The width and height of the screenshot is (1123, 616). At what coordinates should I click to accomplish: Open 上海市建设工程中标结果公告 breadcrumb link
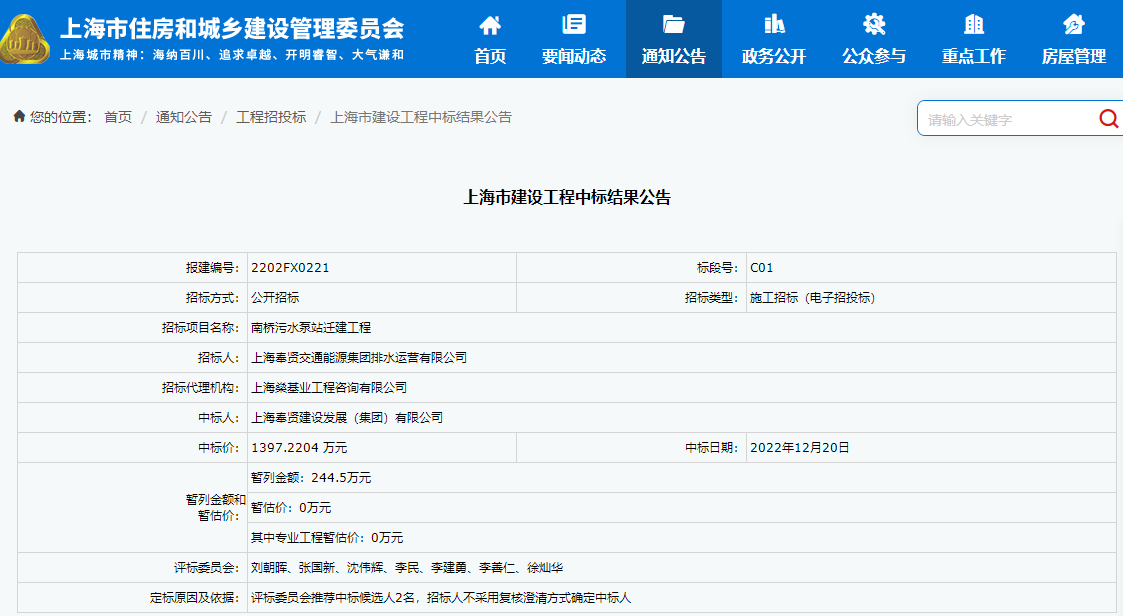(x=421, y=117)
